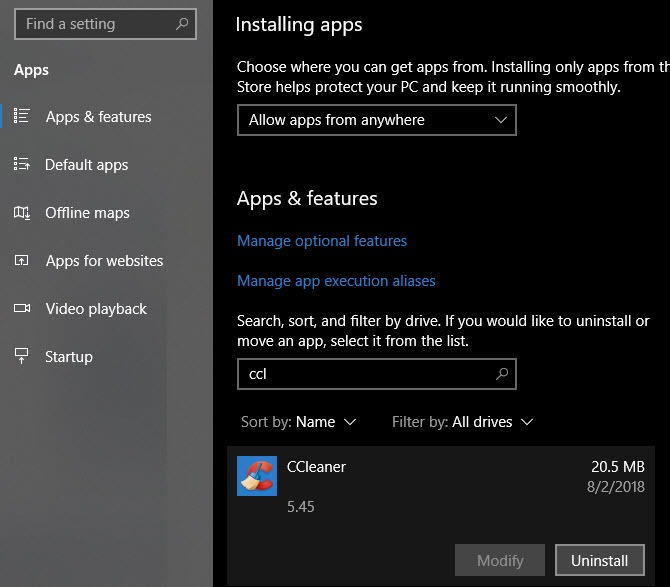Uninstall CCleaner

(599, 561)
